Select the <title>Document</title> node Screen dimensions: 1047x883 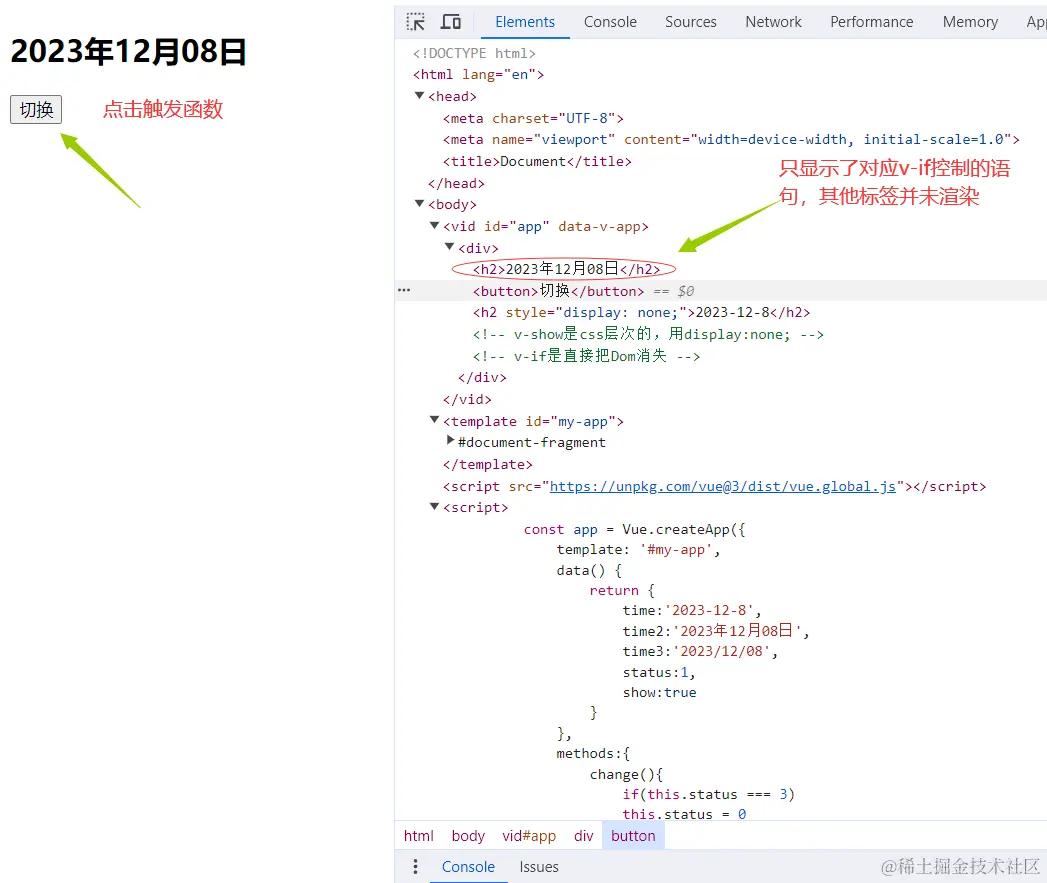[537, 161]
